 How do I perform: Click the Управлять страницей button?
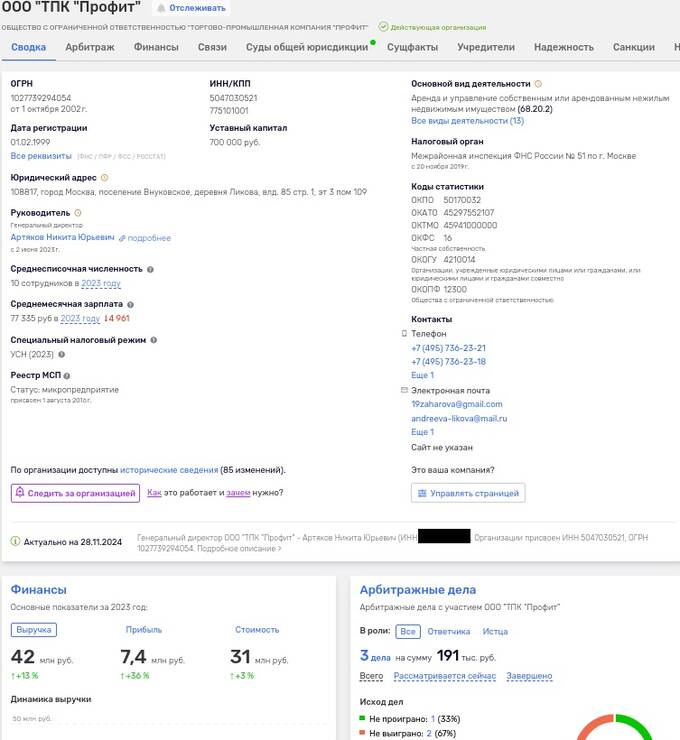(x=468, y=493)
